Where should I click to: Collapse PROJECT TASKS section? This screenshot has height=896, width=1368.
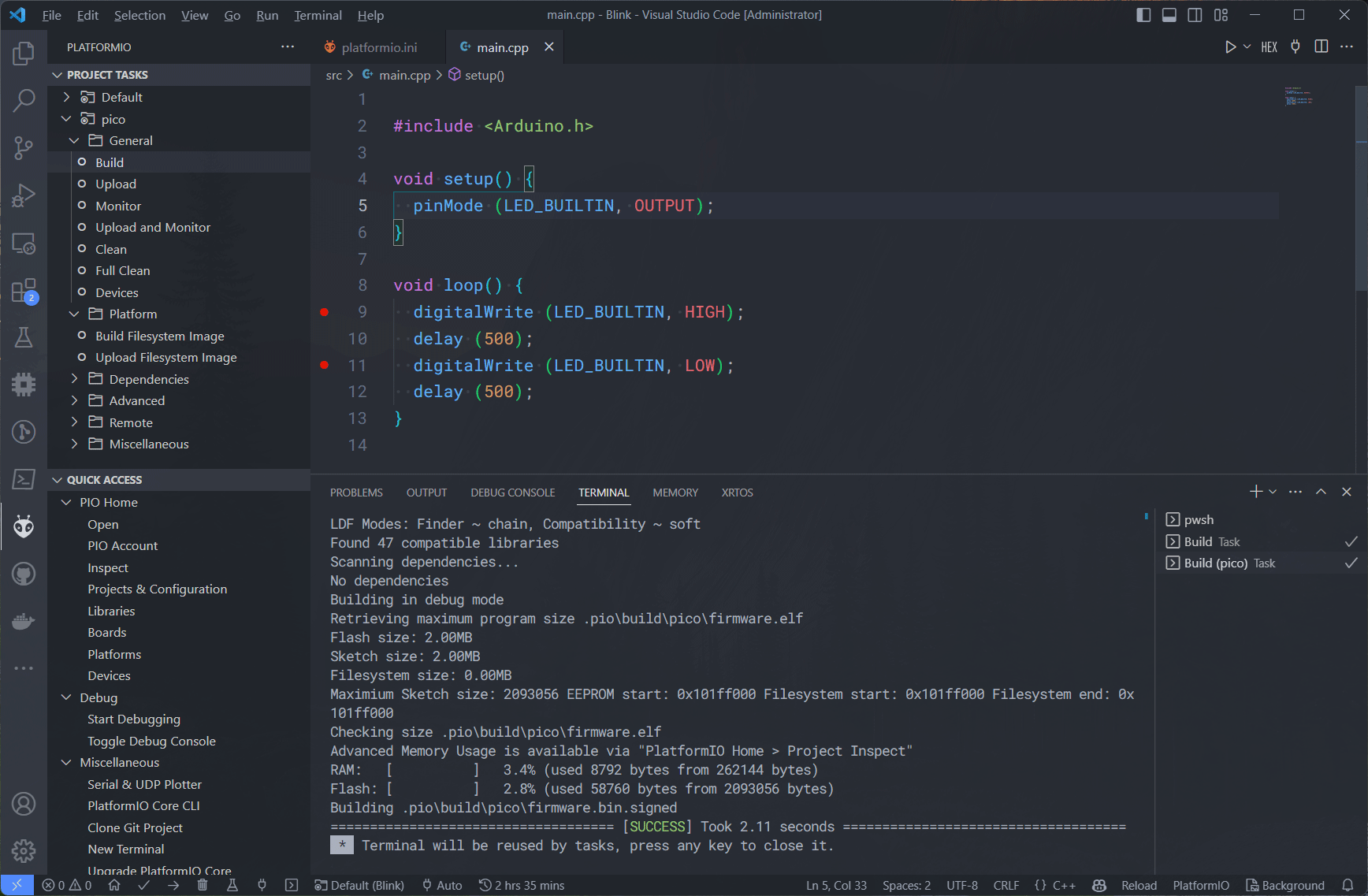click(x=179, y=75)
